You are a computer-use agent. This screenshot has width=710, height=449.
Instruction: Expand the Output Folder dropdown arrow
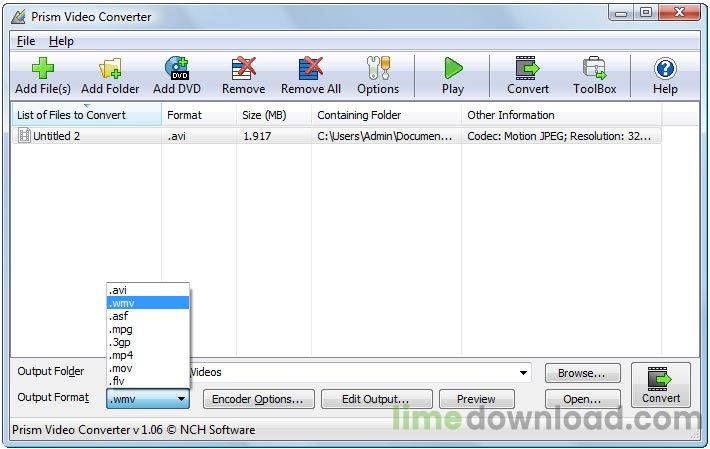click(x=523, y=373)
